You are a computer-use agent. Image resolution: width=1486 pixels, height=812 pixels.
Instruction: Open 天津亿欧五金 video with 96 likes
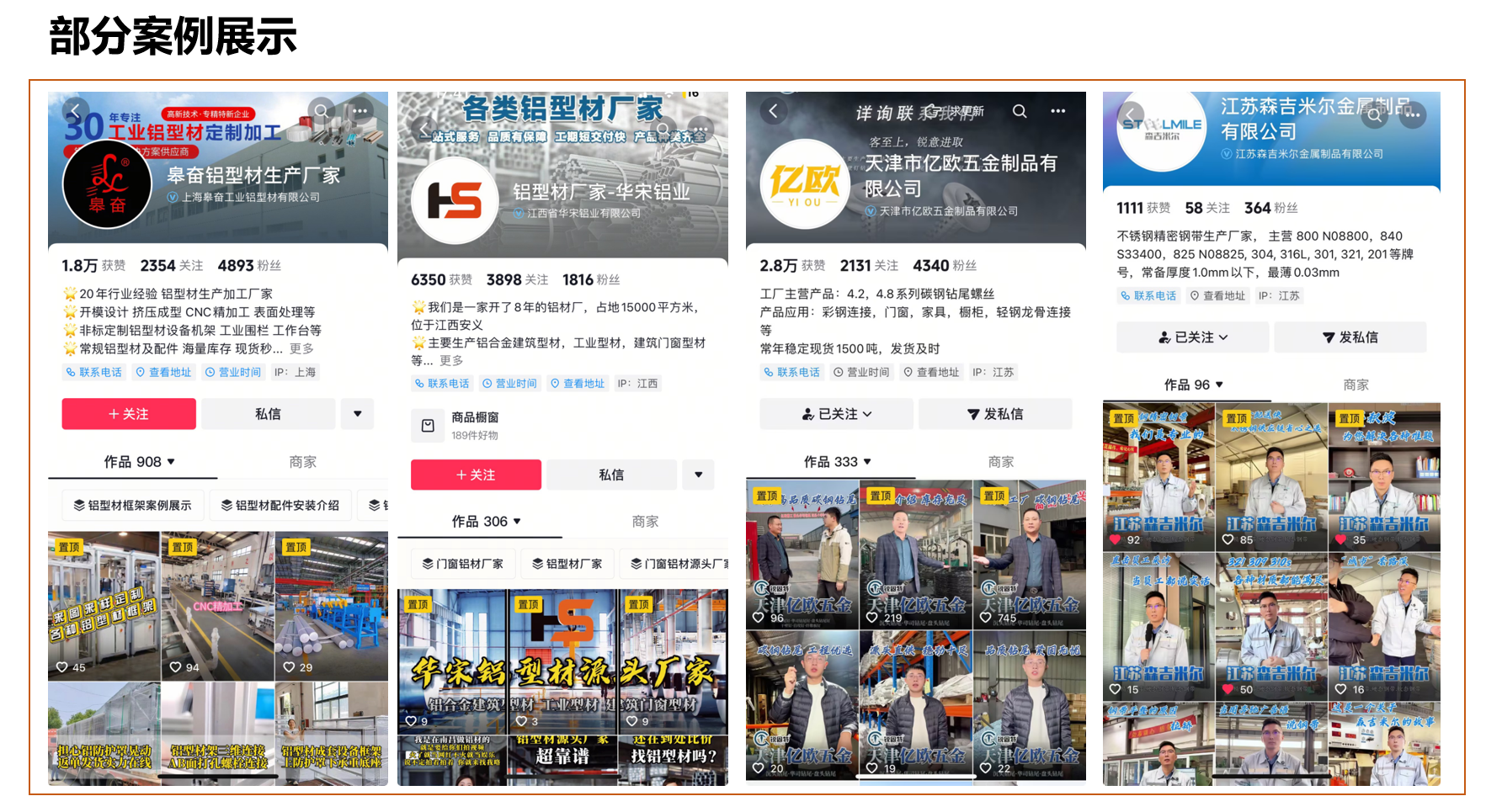[802, 555]
